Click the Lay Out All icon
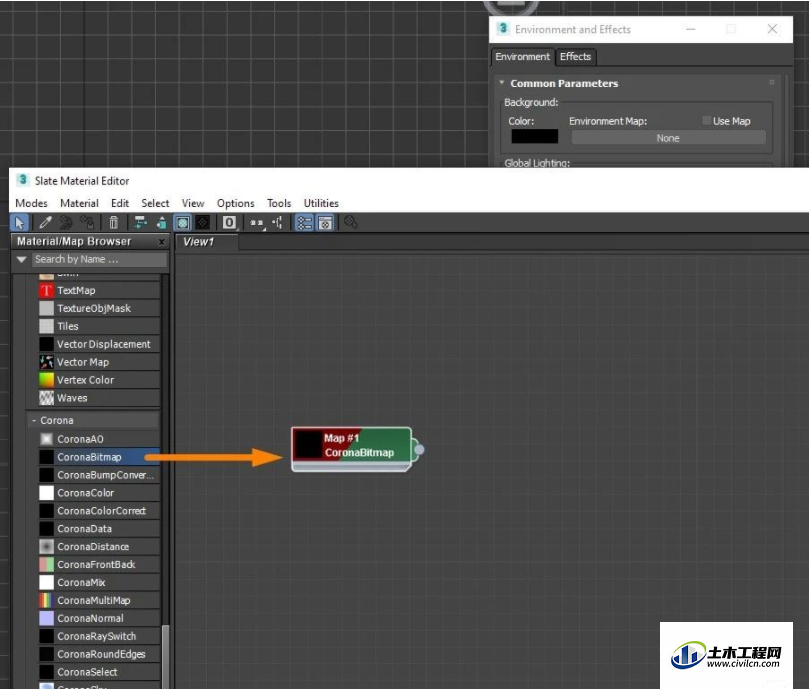This screenshot has width=809, height=689. 256,223
